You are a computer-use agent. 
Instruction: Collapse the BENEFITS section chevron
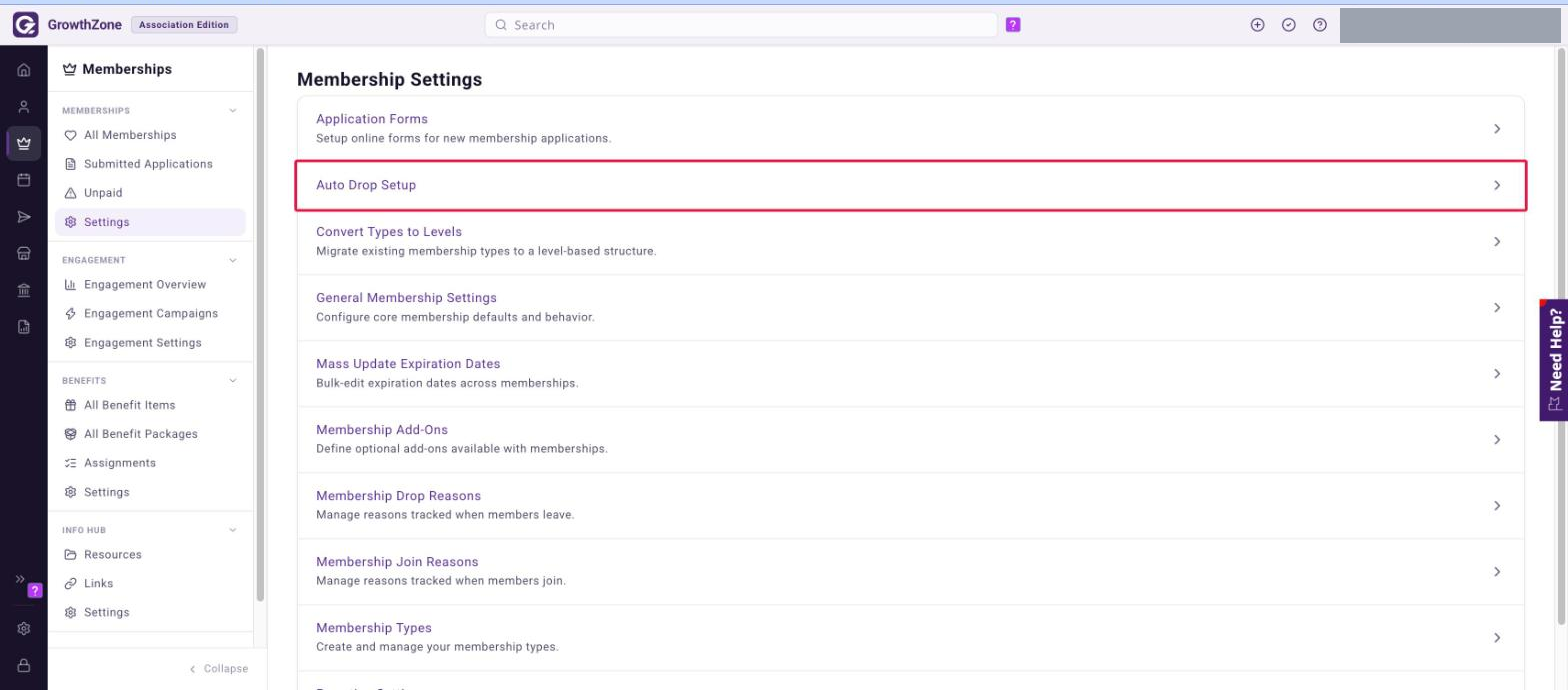pyautogui.click(x=233, y=381)
